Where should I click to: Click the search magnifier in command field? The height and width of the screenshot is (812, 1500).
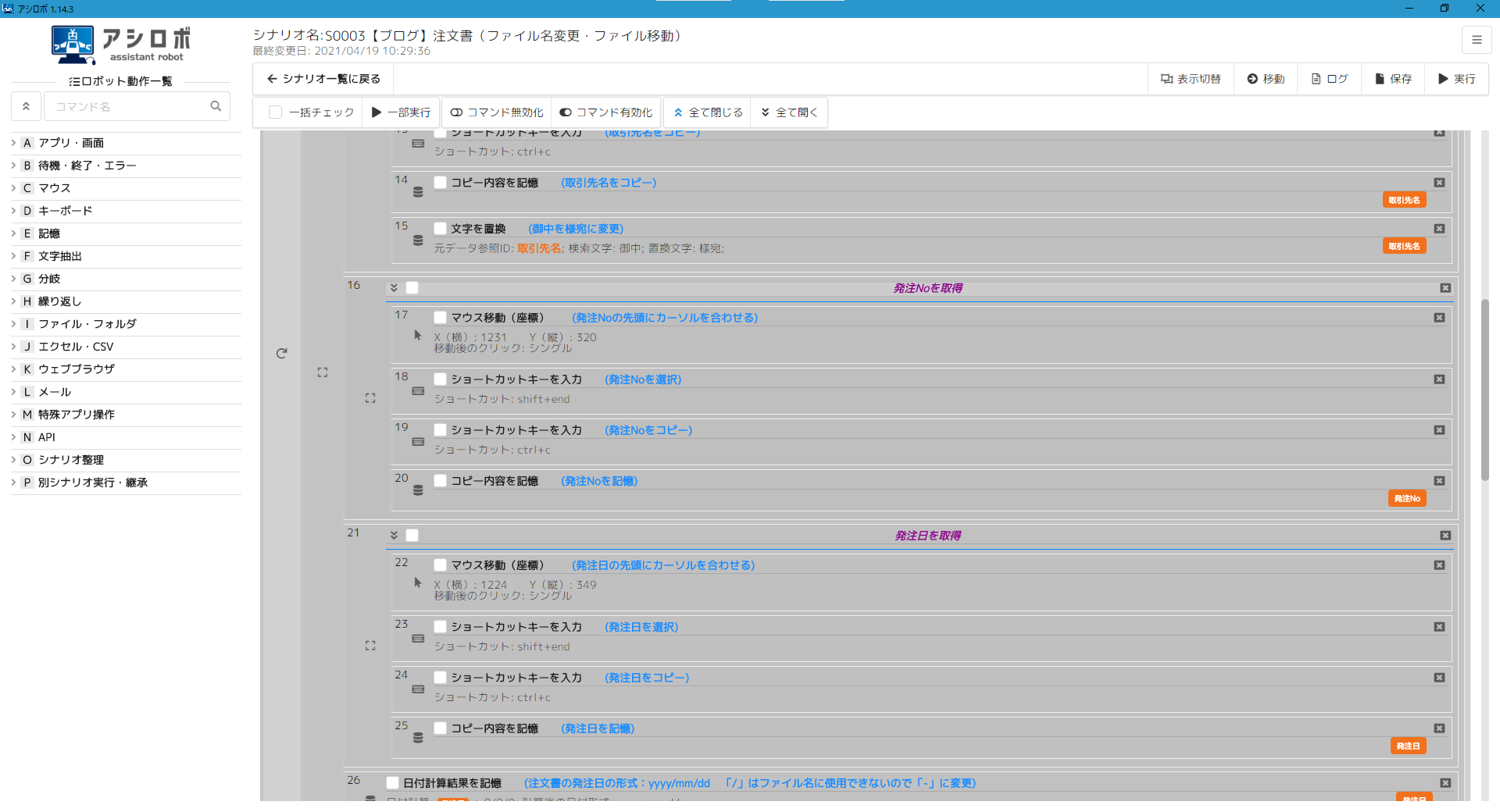pyautogui.click(x=216, y=106)
